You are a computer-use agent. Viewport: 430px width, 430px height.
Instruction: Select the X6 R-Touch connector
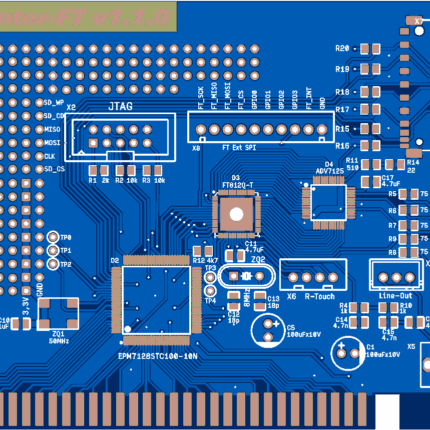click(x=313, y=274)
